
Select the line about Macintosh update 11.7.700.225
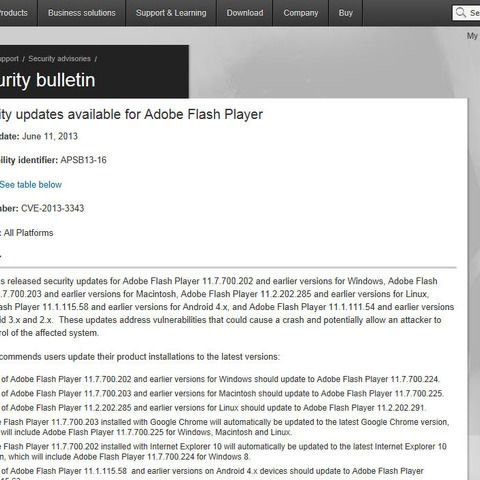pos(222,394)
